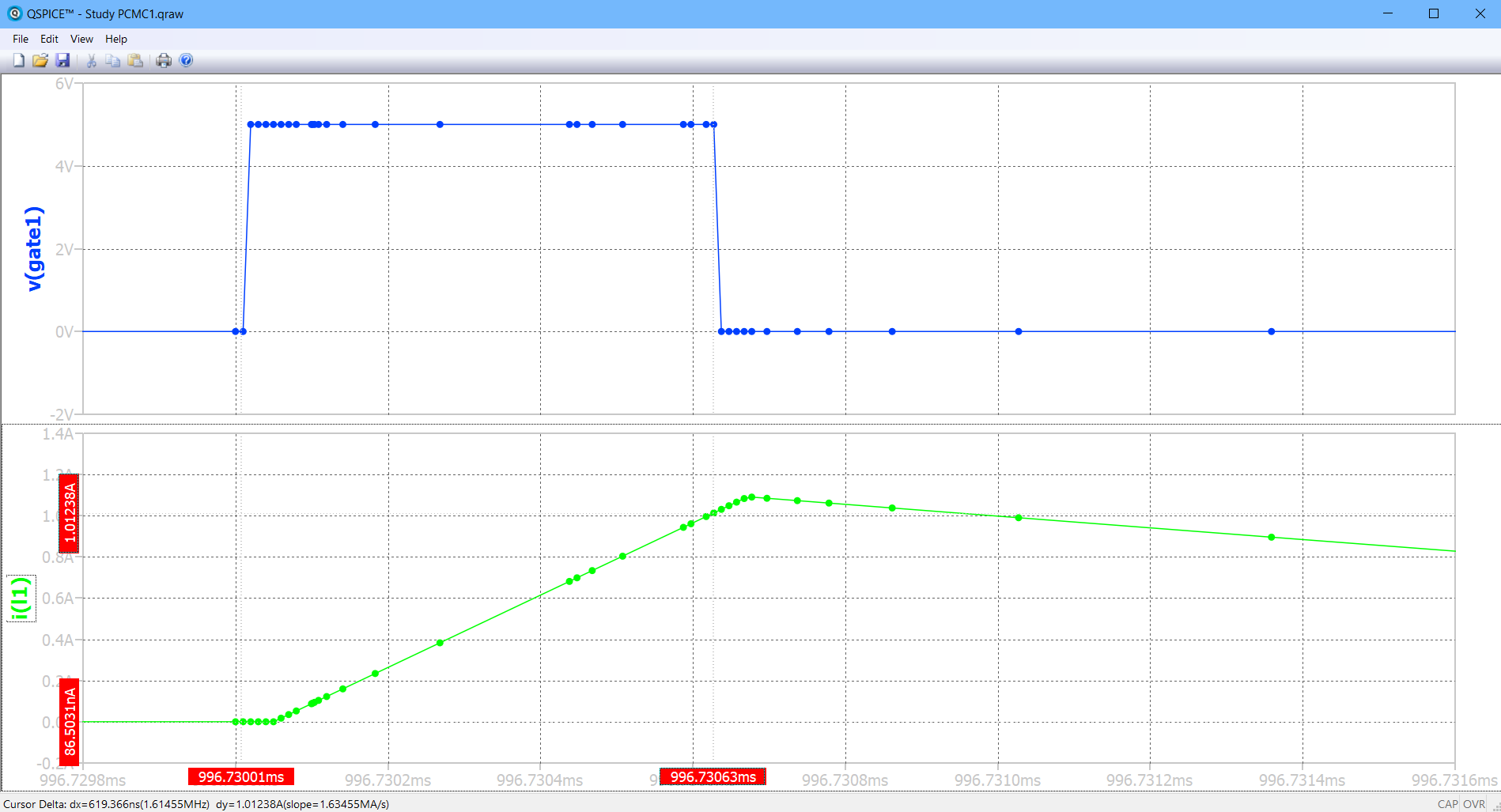This screenshot has width=1501, height=812.
Task: Click the Paste clipboard toolbar icon
Action: (136, 60)
